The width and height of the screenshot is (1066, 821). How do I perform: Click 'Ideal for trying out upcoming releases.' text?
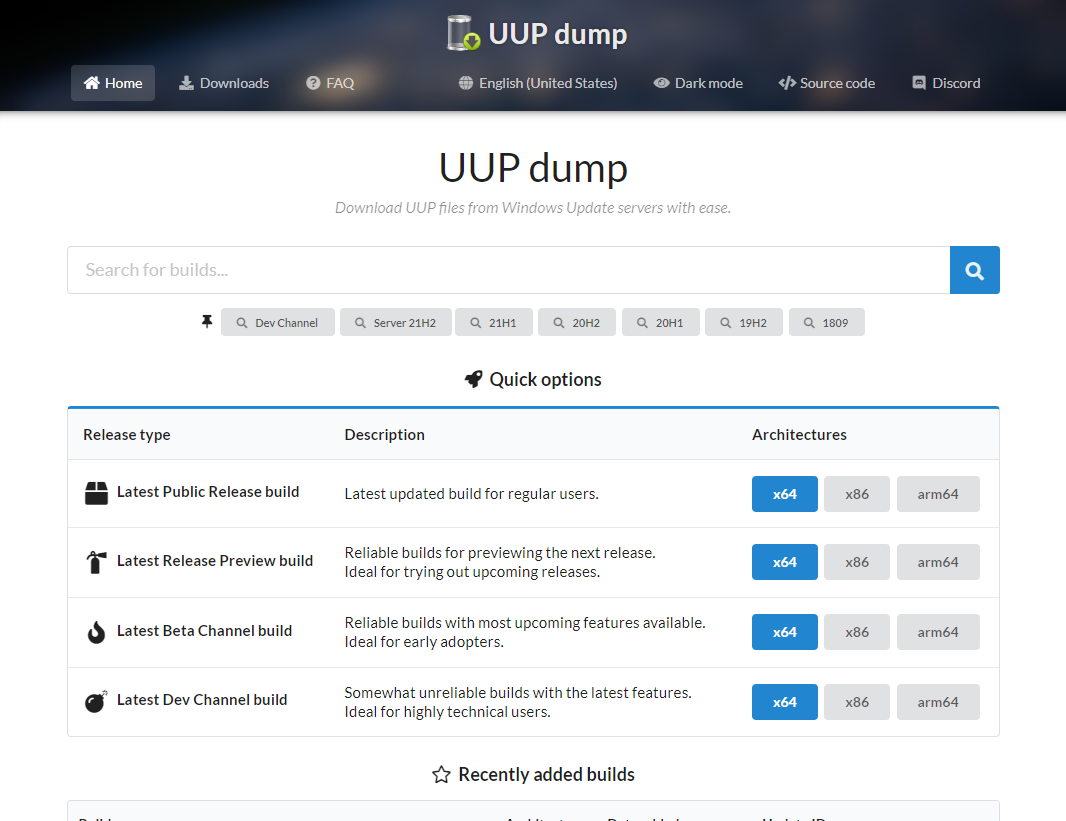(472, 572)
